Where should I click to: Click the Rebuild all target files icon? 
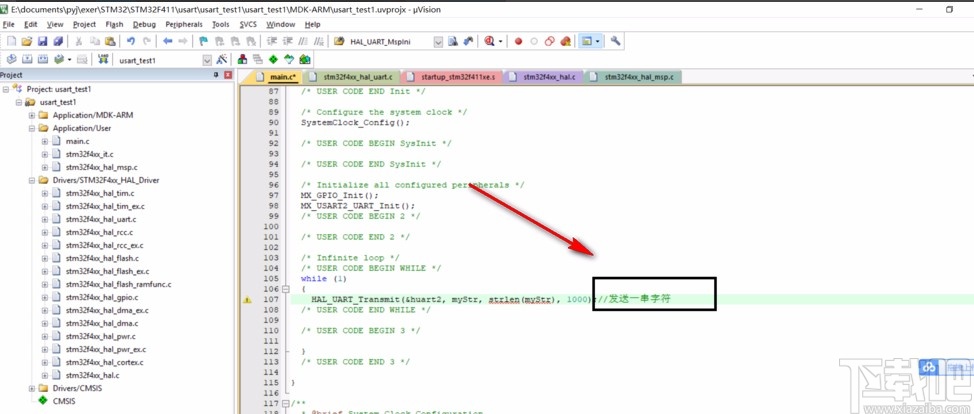click(42, 59)
